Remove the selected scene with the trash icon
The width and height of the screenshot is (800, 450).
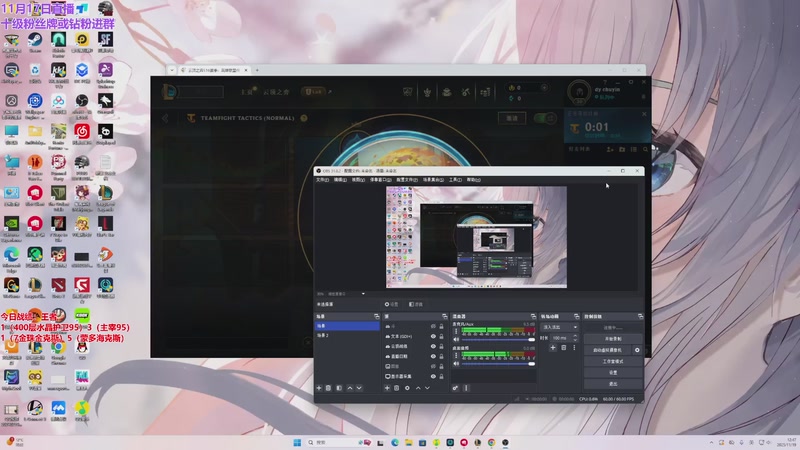[329, 388]
